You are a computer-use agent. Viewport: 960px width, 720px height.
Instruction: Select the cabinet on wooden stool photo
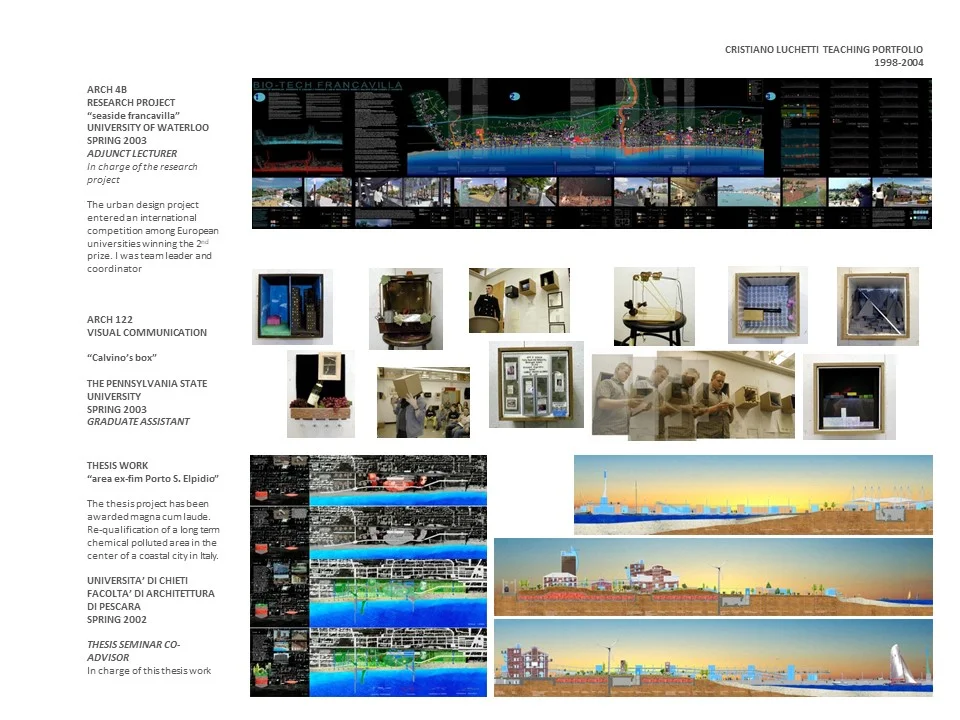coord(405,309)
